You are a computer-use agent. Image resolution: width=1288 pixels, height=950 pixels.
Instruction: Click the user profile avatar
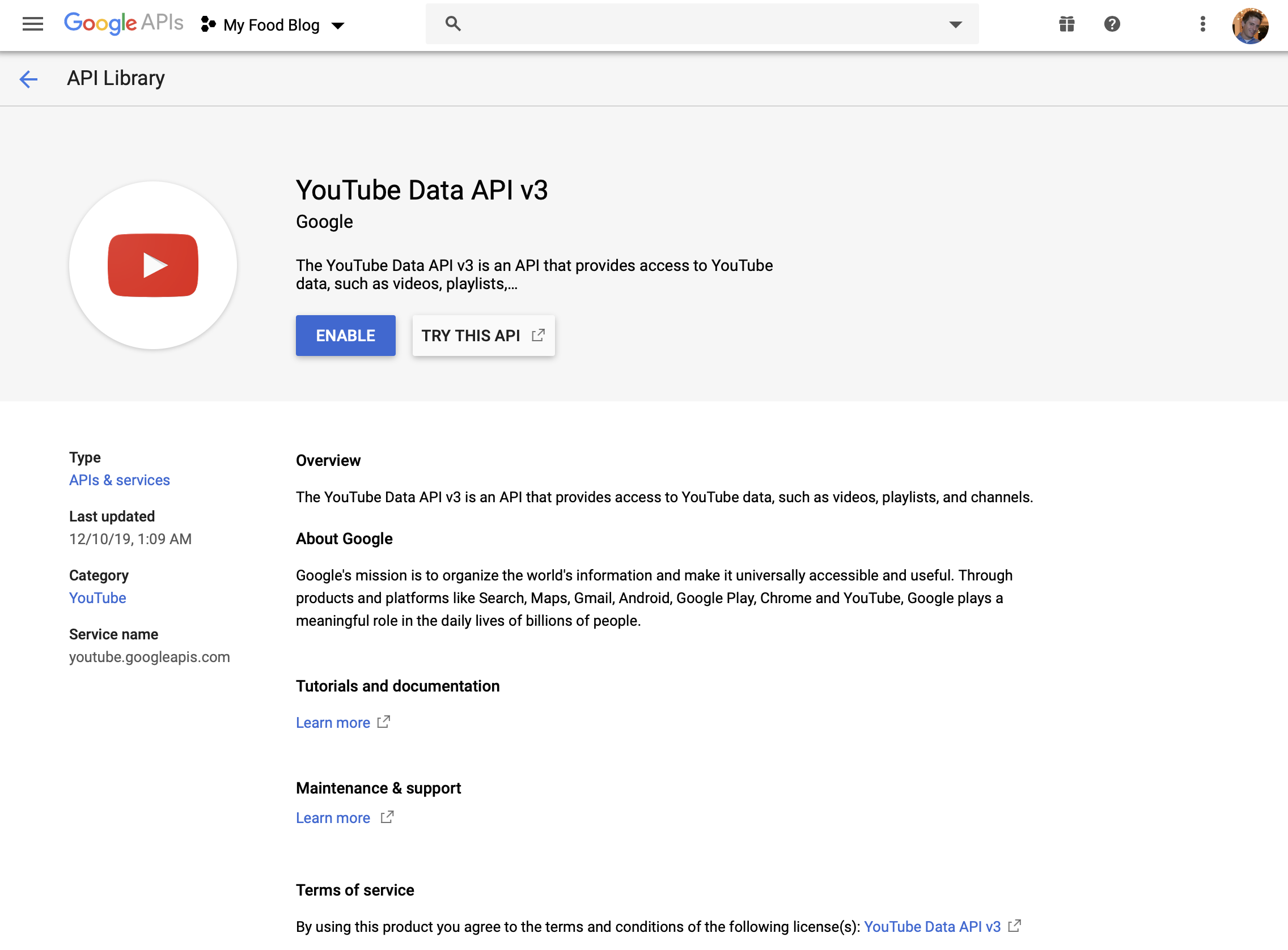(1250, 26)
